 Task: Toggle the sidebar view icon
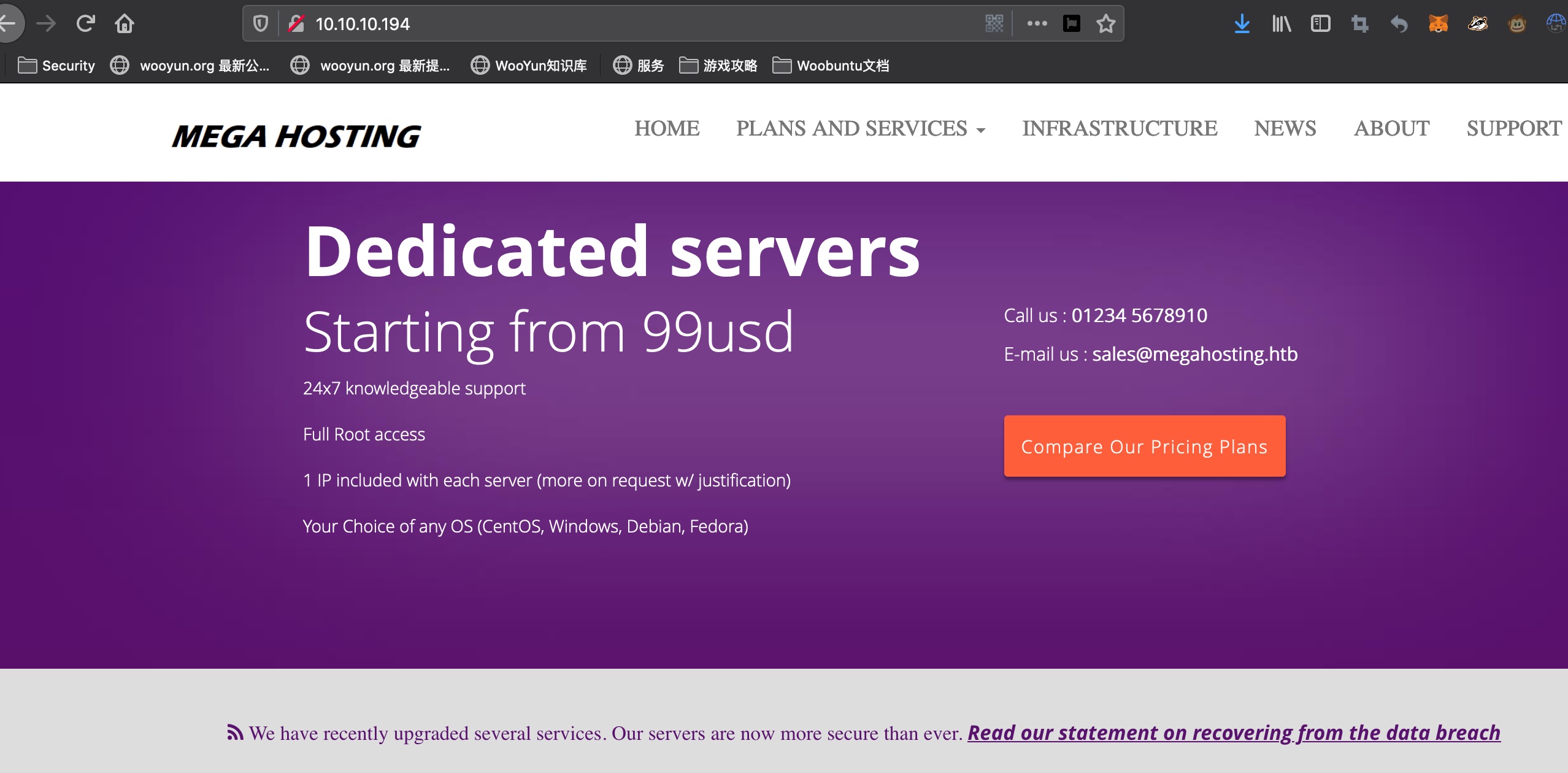pyautogui.click(x=1320, y=24)
